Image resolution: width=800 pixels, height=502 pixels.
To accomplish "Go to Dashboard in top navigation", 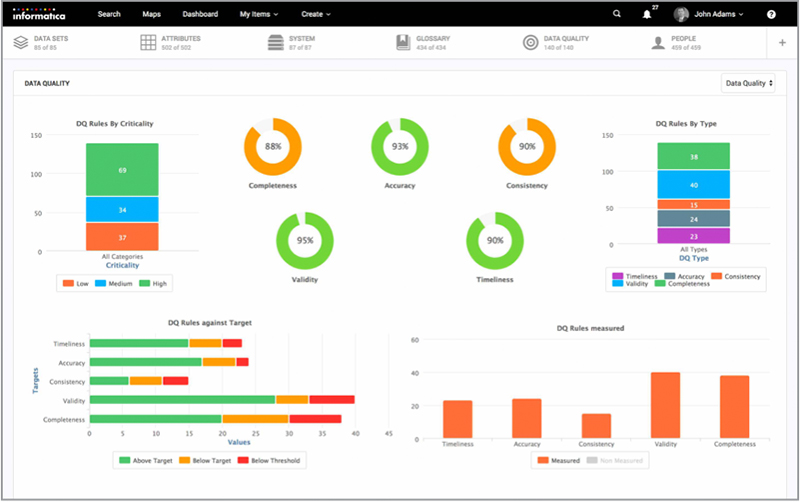I will pos(200,14).
